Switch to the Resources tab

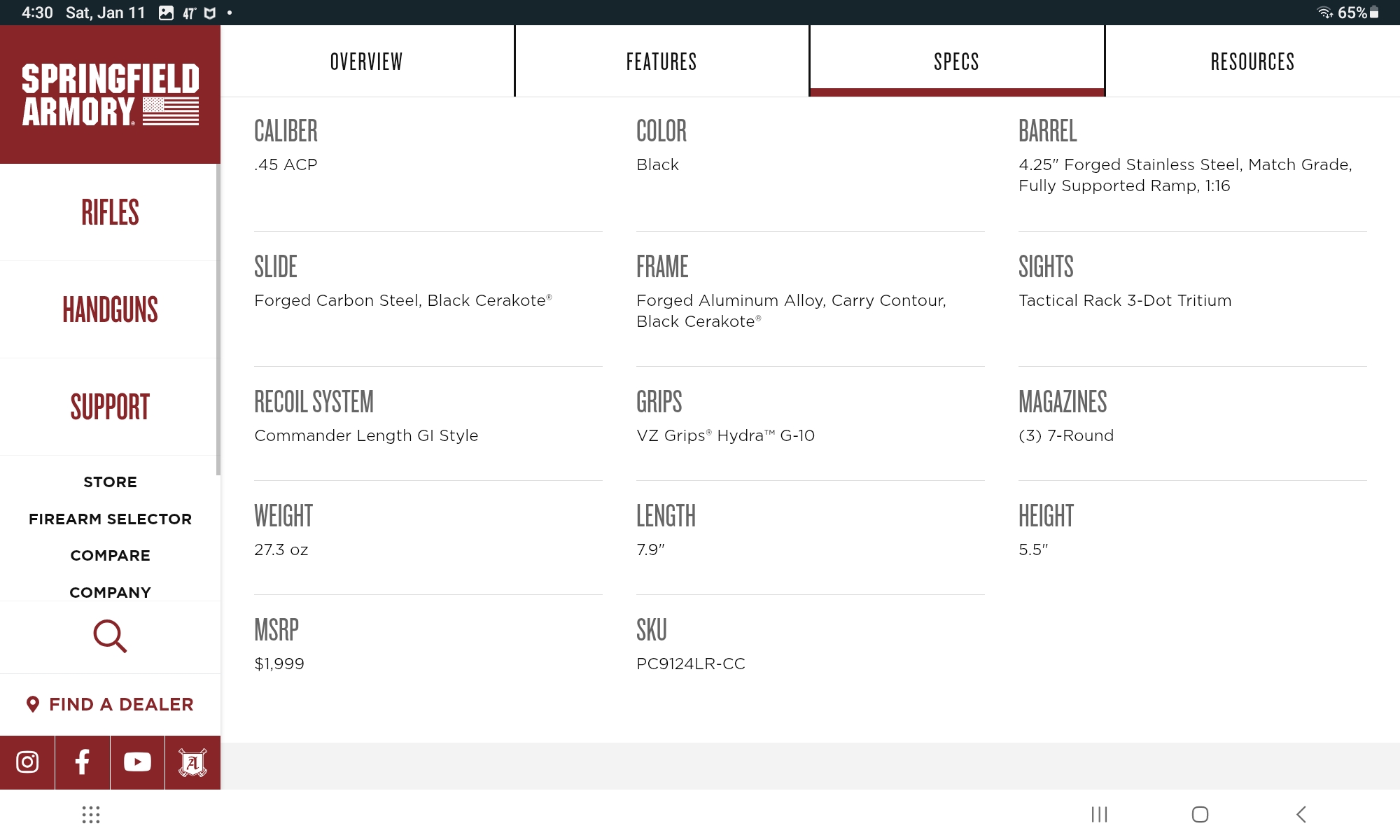[x=1252, y=62]
